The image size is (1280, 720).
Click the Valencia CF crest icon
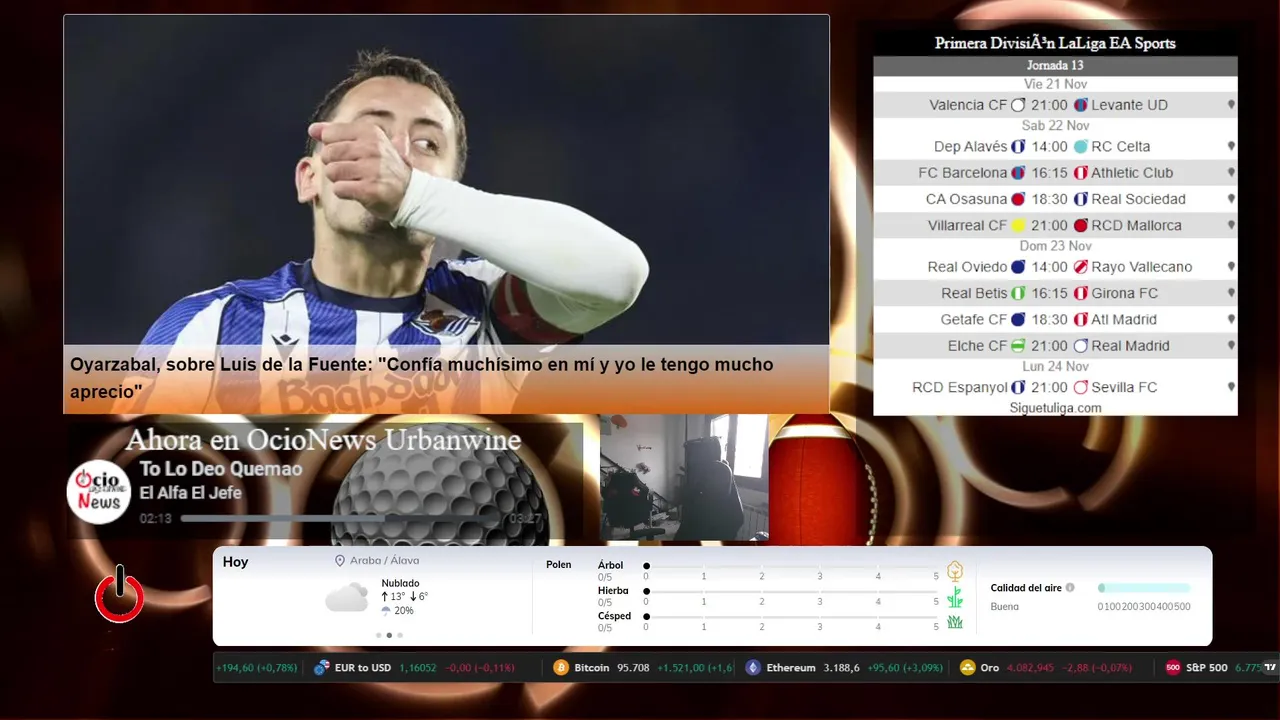[x=1018, y=105]
